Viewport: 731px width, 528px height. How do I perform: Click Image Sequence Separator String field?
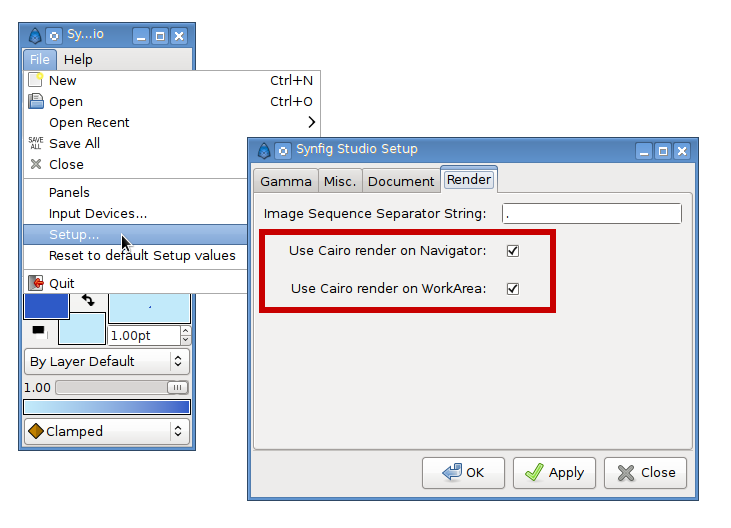point(592,213)
